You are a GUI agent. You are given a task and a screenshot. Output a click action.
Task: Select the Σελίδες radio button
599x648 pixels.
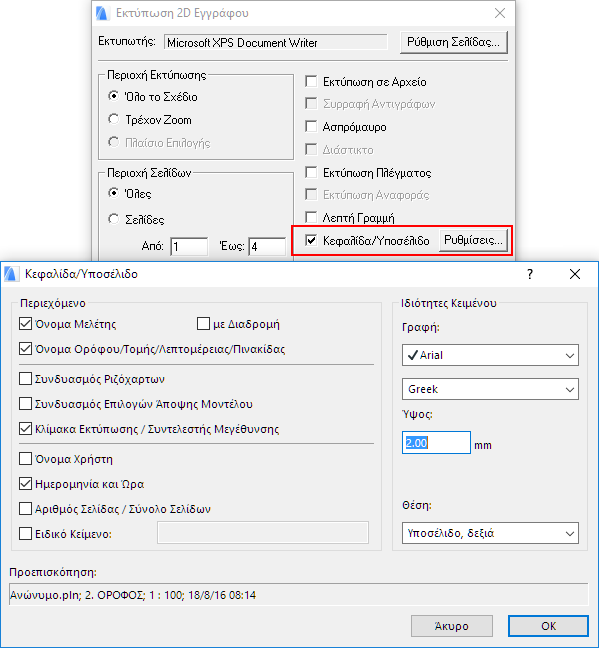(x=114, y=219)
